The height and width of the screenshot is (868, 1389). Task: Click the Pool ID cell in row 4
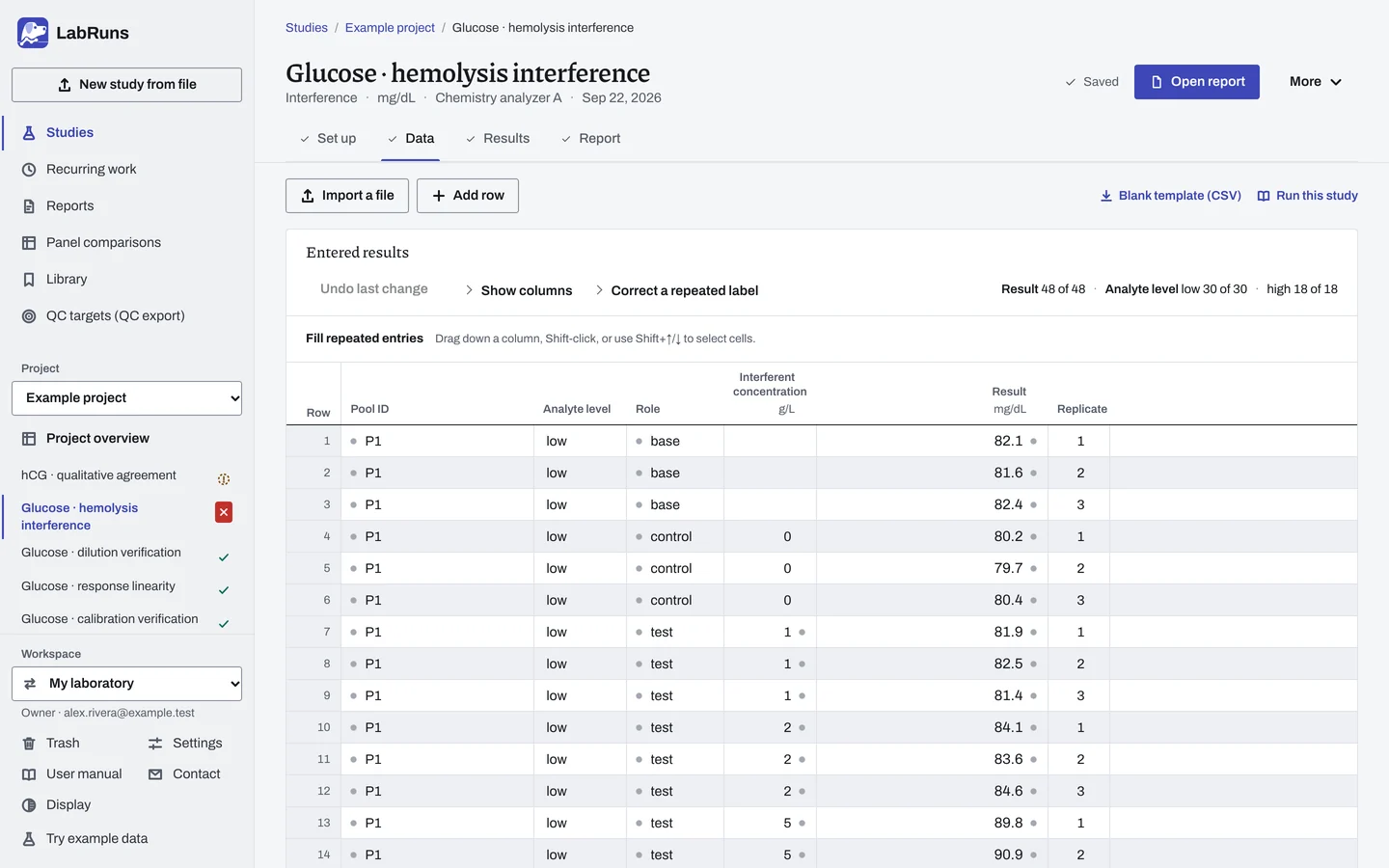click(x=438, y=536)
